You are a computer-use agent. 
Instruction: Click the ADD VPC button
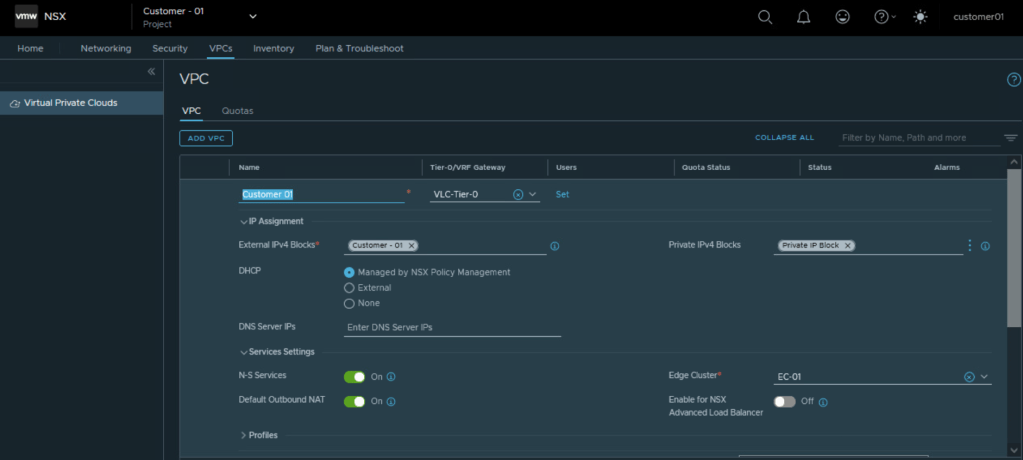(x=206, y=138)
